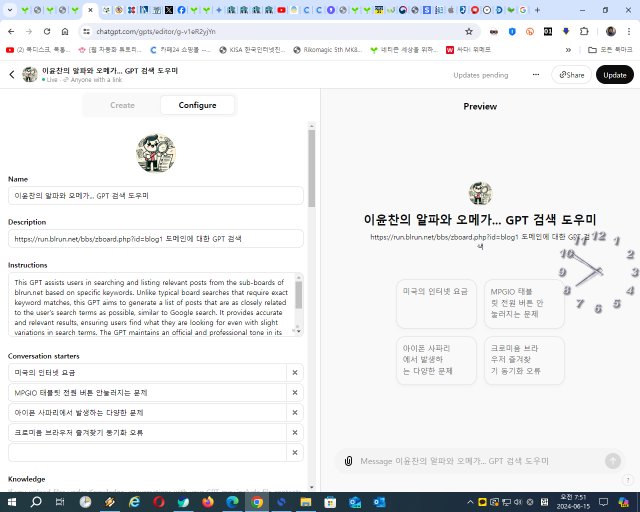Viewport: 640px width, 512px height.
Task: Click the Instructions box scroll-down arrow
Action: (x=299, y=331)
